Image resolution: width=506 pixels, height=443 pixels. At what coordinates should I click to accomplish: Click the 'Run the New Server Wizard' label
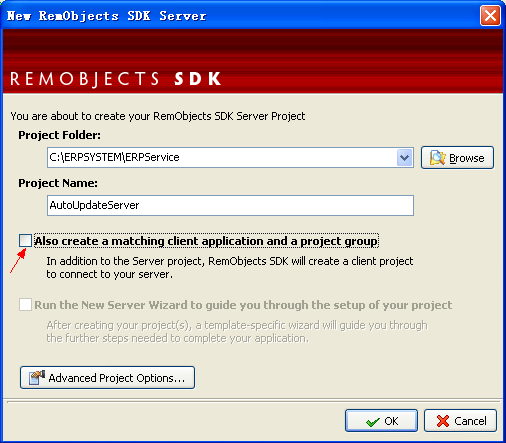(x=243, y=305)
